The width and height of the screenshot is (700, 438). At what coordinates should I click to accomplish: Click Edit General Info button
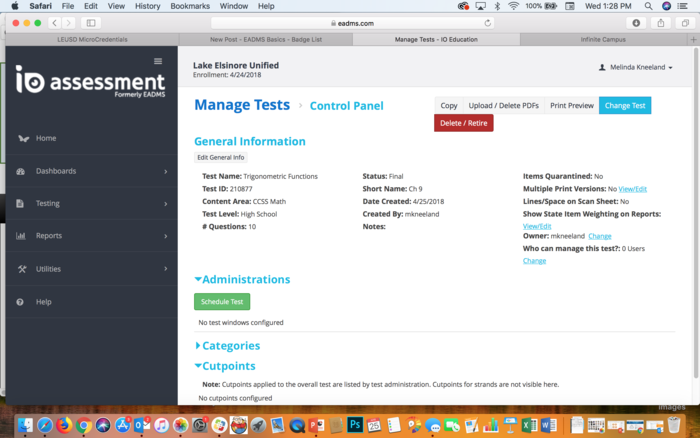pos(220,157)
